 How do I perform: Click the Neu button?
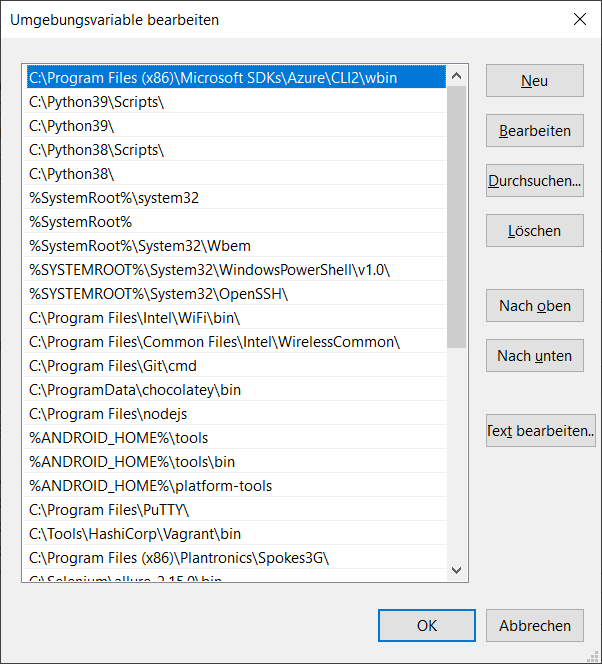pos(534,81)
